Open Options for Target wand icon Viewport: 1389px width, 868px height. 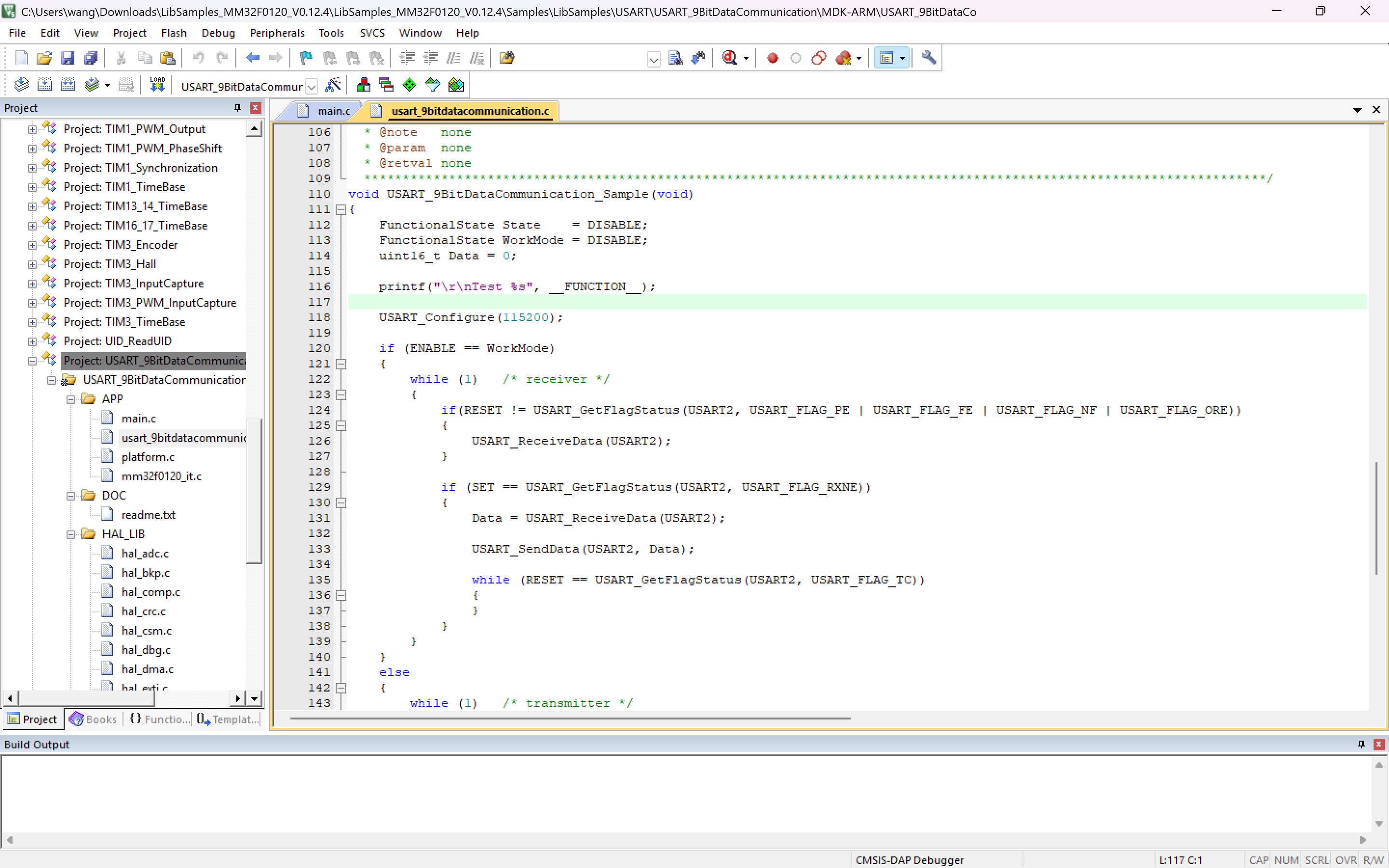tap(333, 85)
